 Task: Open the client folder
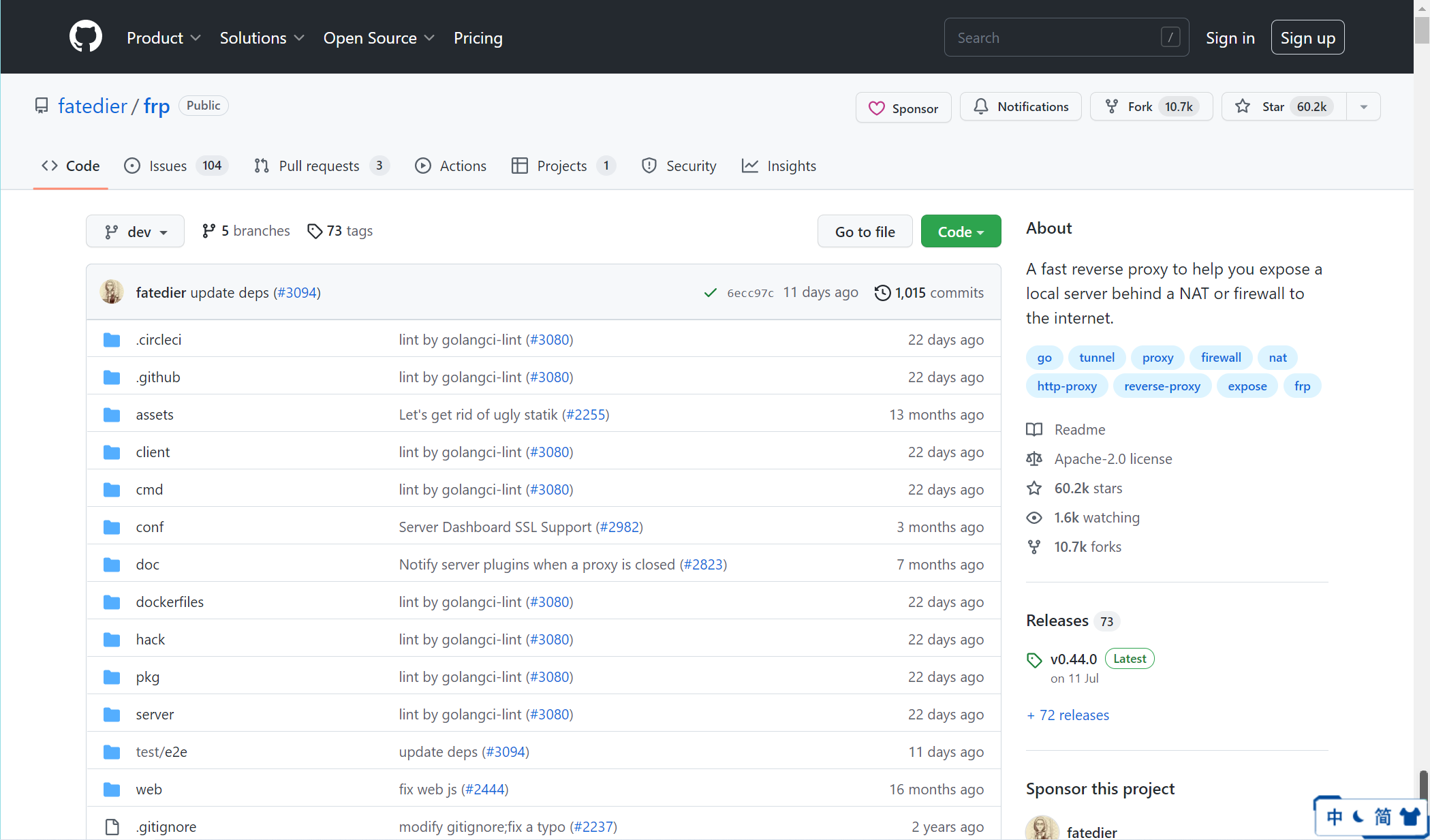(x=153, y=452)
